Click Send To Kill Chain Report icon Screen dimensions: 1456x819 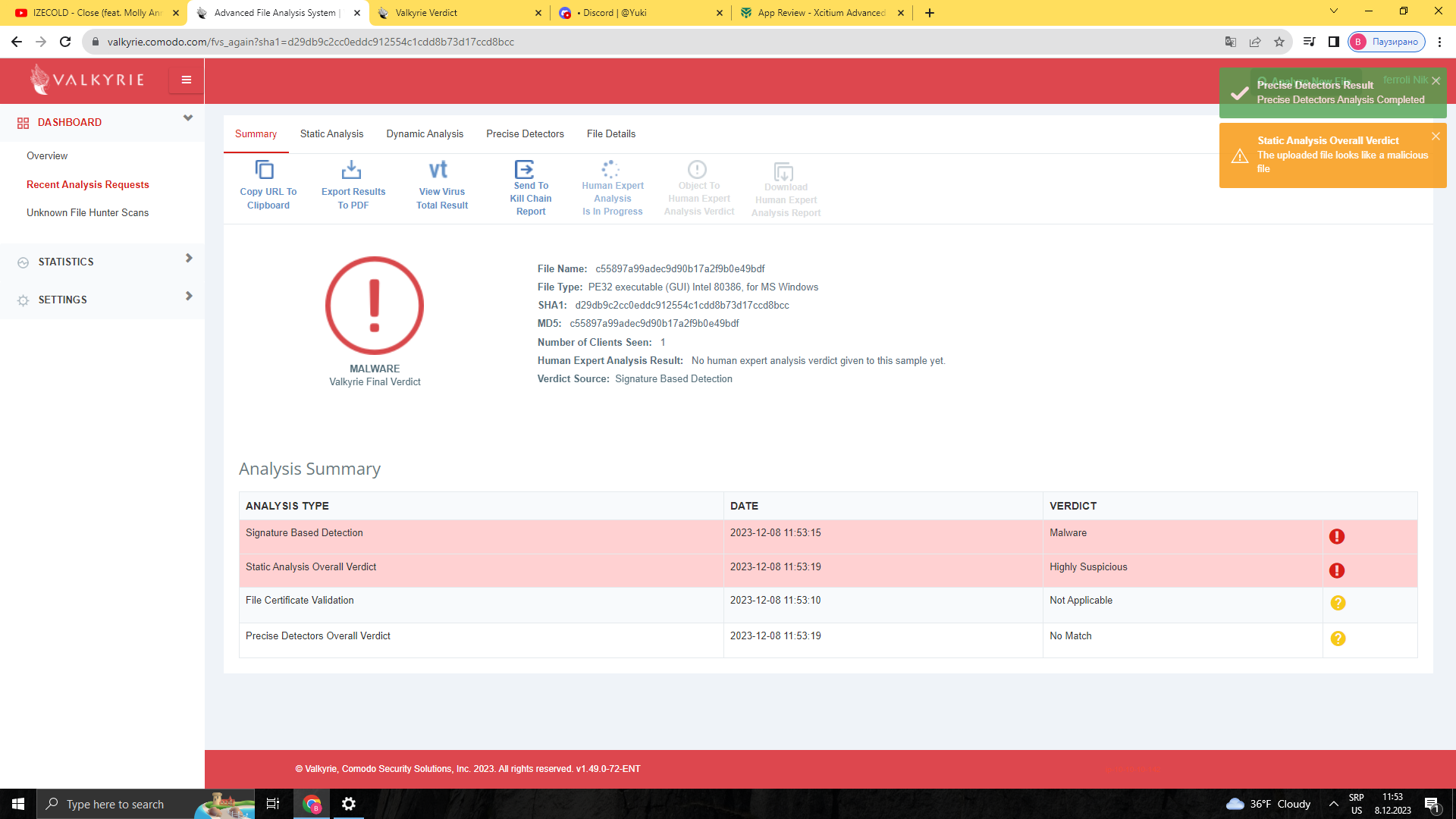pos(525,169)
